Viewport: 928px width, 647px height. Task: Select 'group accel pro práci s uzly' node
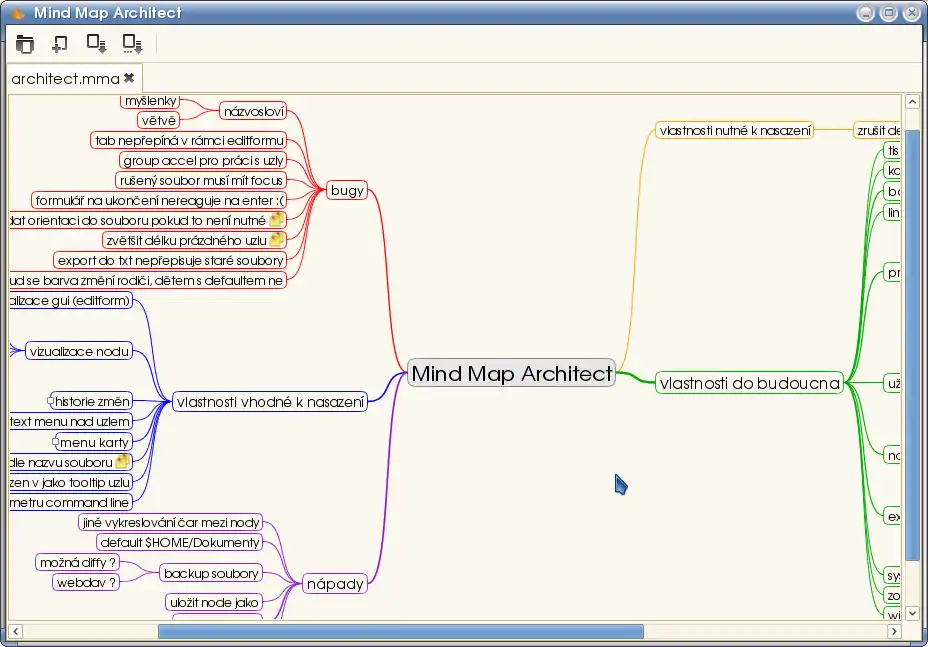[203, 160]
